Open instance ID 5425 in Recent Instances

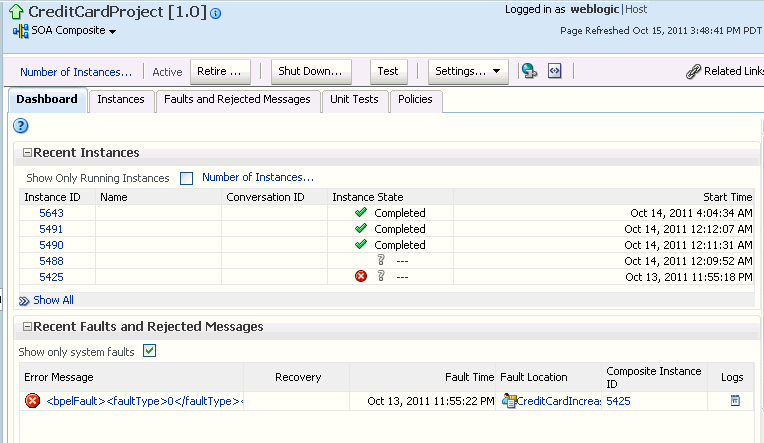(51, 277)
